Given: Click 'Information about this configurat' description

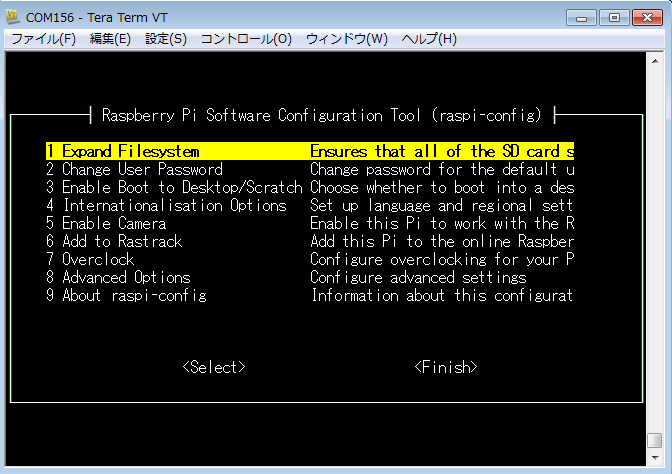Looking at the screenshot, I should (441, 295).
